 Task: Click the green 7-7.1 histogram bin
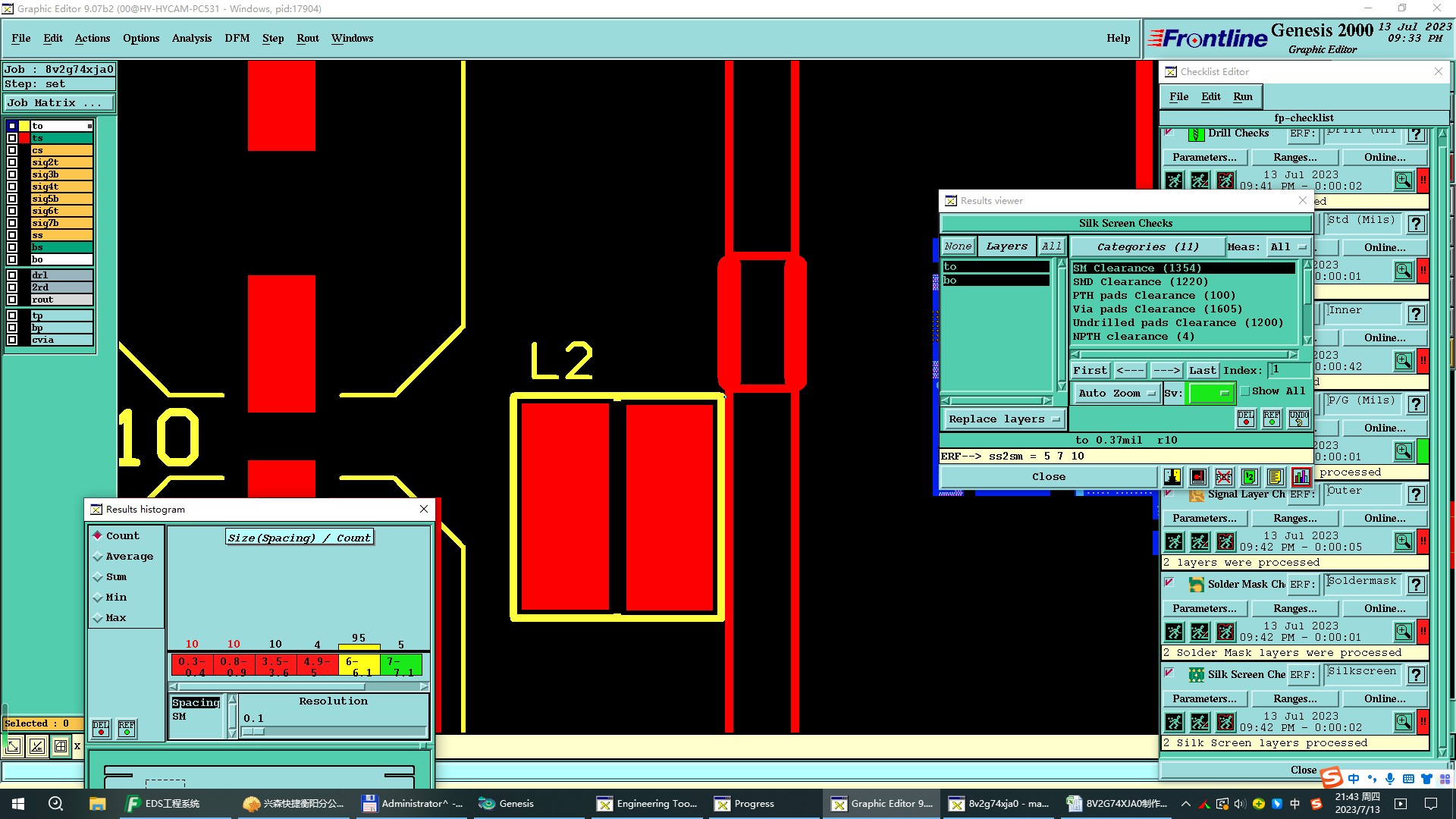401,666
